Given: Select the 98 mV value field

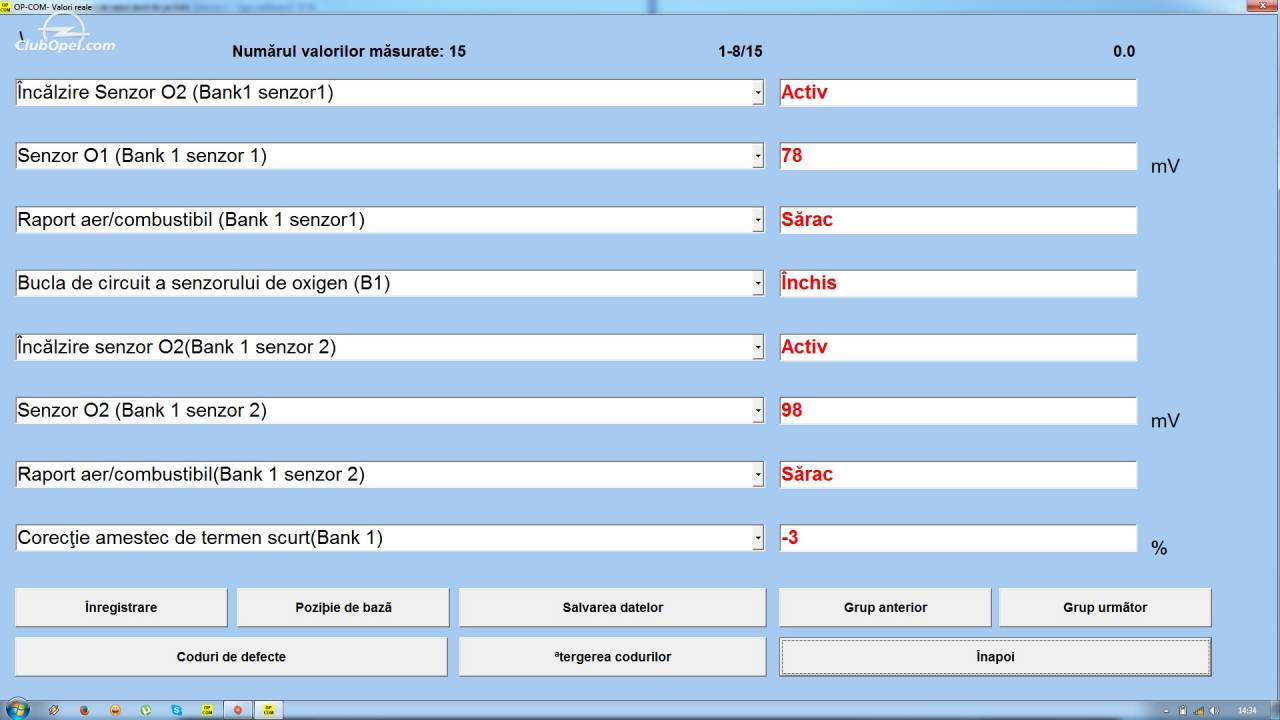Looking at the screenshot, I should (958, 411).
